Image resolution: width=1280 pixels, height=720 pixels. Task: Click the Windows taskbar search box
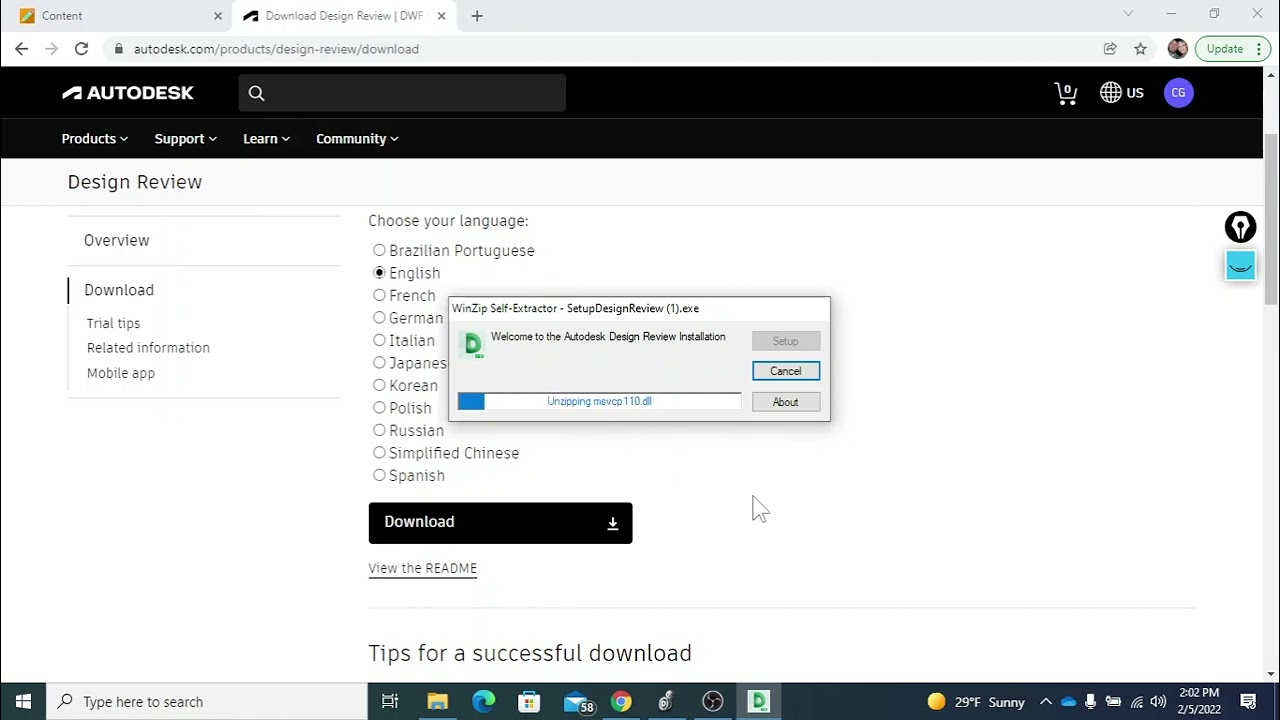(207, 702)
